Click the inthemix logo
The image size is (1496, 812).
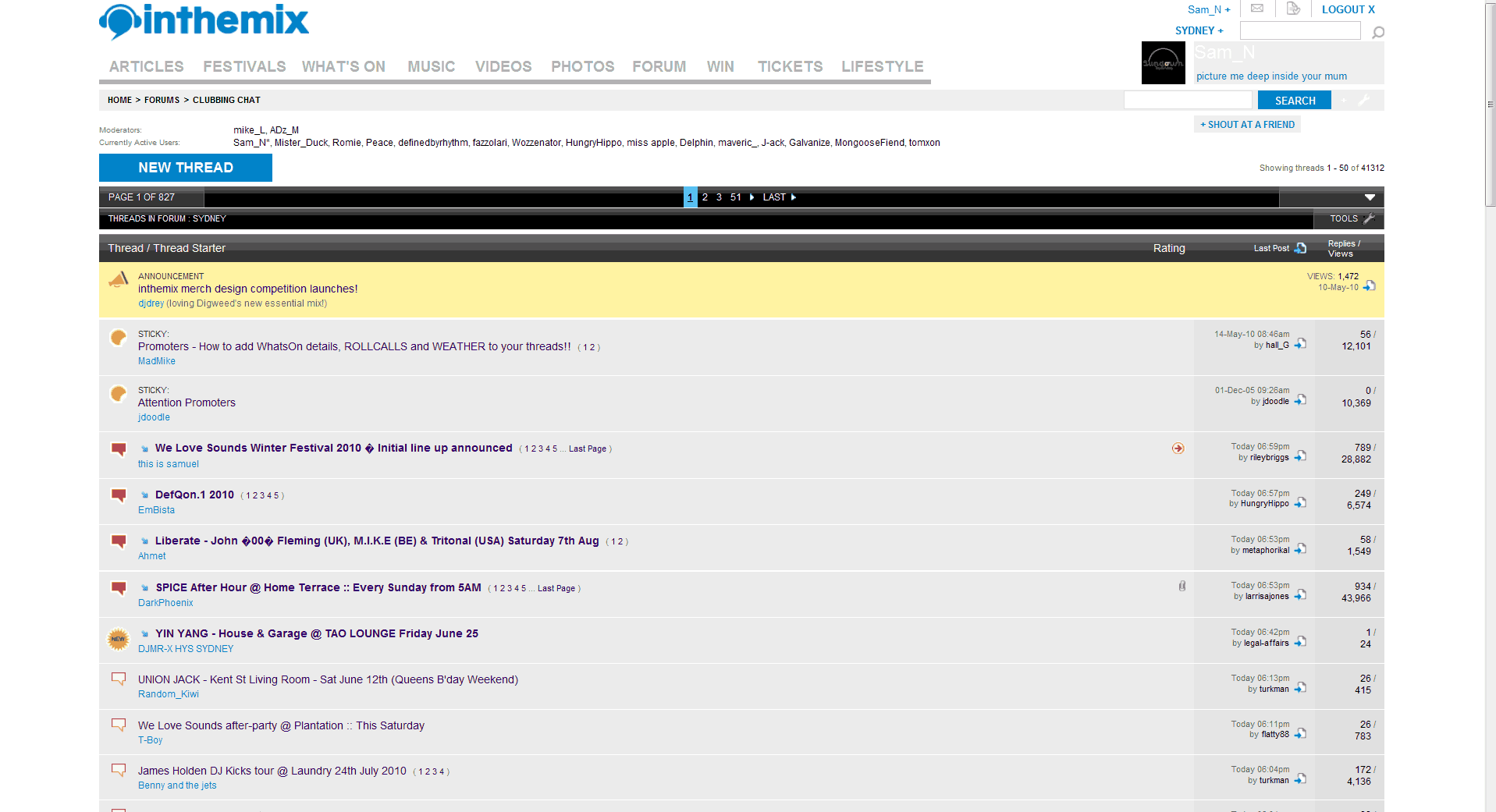[x=204, y=22]
